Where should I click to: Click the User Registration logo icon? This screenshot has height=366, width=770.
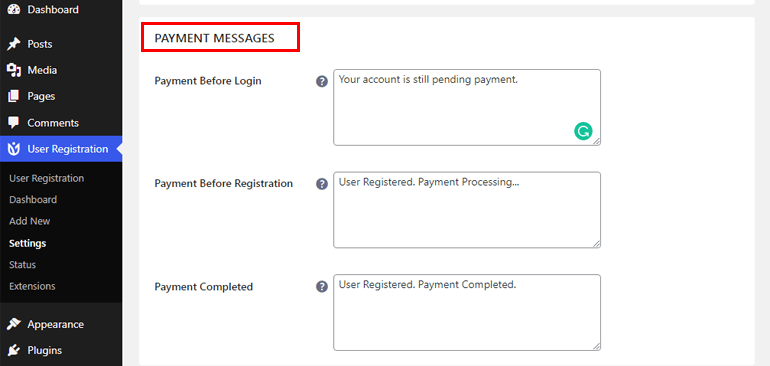point(14,149)
